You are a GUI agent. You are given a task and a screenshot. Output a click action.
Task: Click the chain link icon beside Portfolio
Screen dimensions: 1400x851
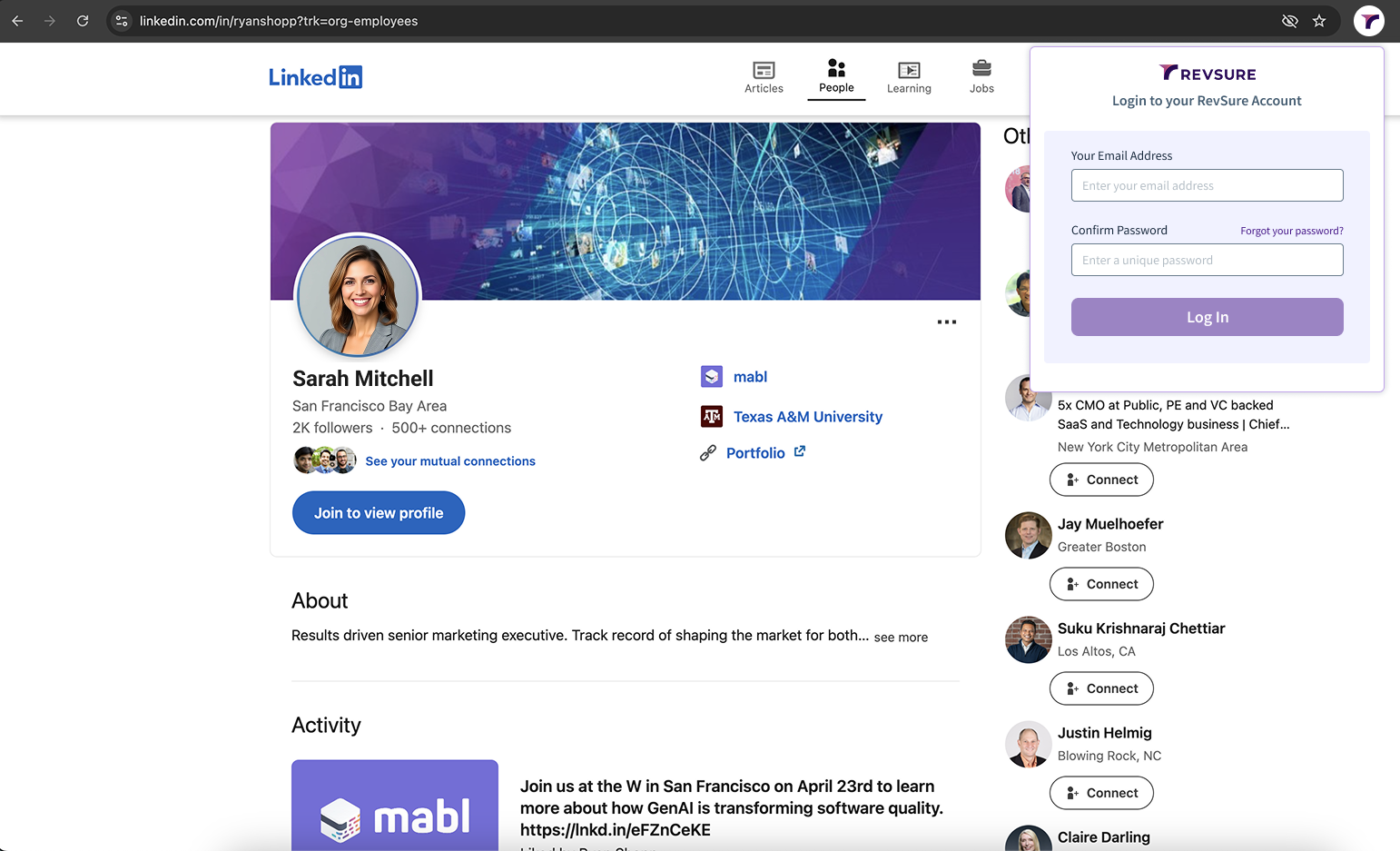pyautogui.click(x=708, y=452)
